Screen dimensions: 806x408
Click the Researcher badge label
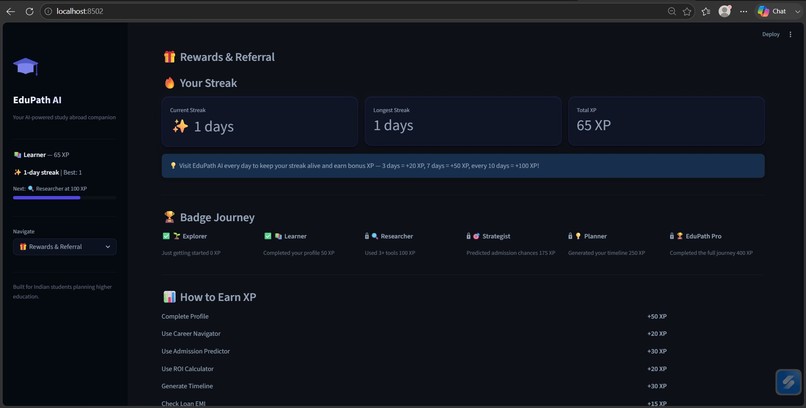397,236
